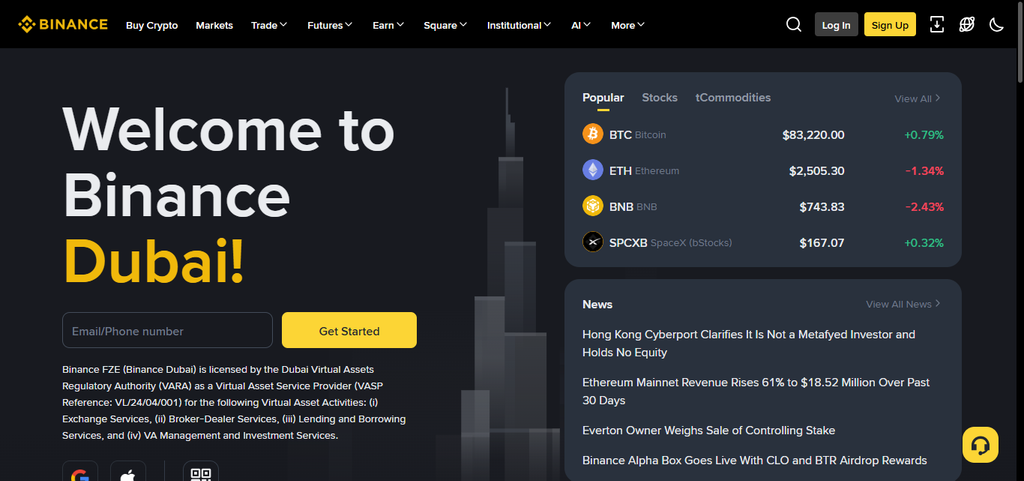Open View All market list
Image resolution: width=1024 pixels, height=481 pixels.
point(918,99)
